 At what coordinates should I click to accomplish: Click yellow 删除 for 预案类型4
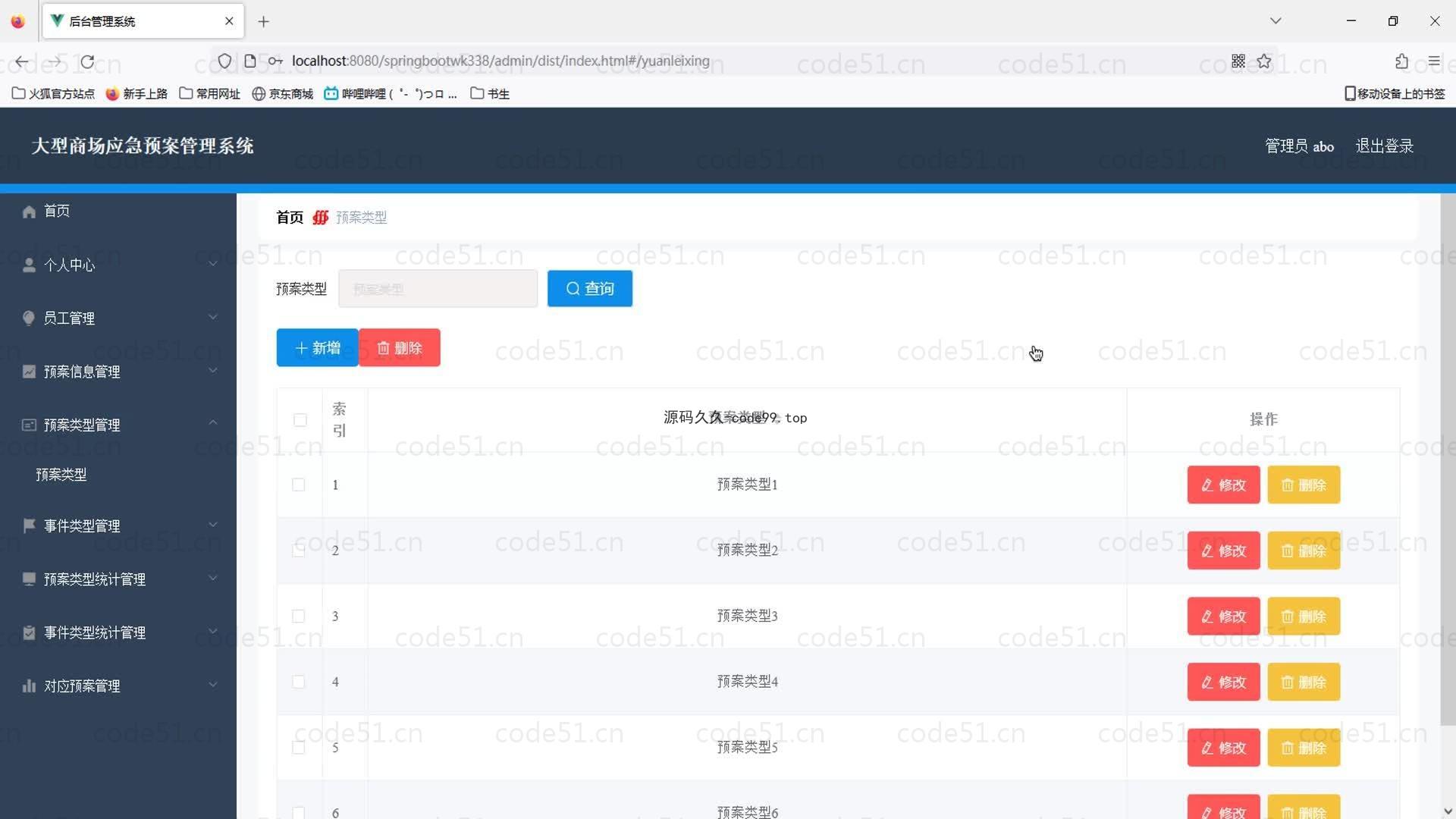click(1304, 682)
